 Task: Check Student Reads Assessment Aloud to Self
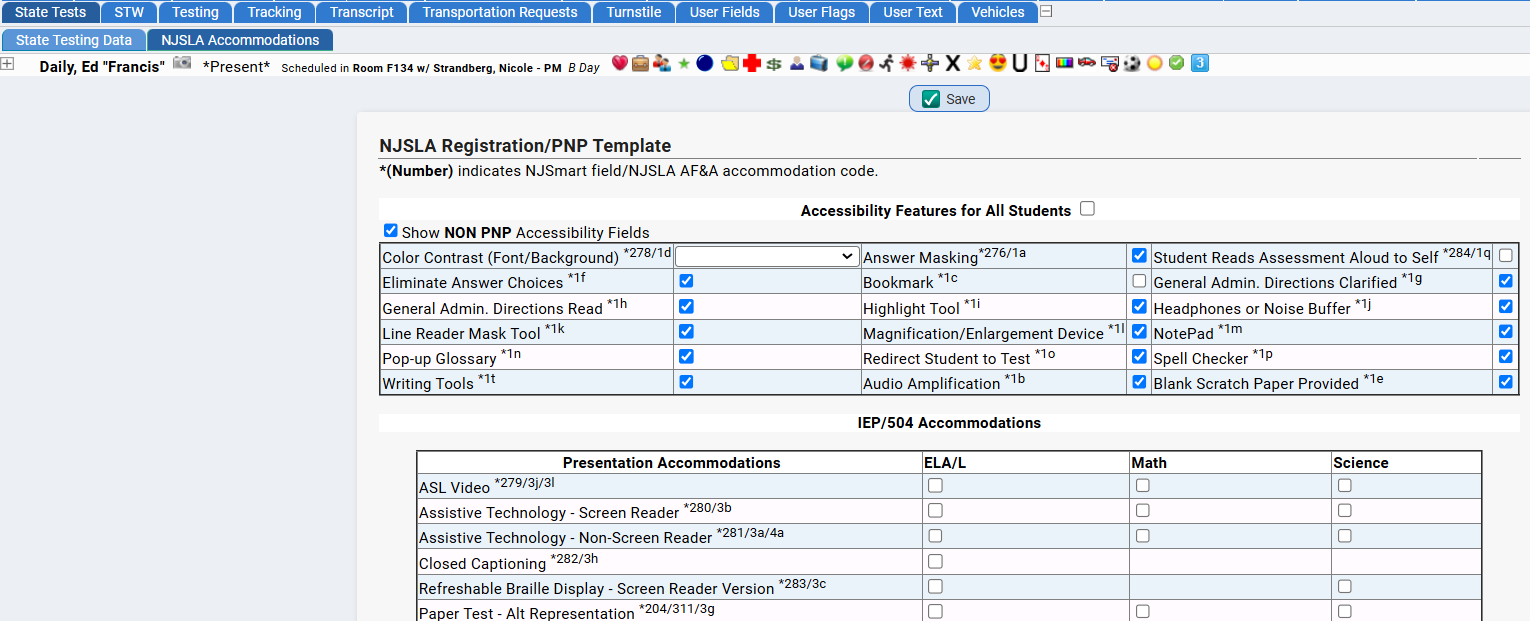1506,256
